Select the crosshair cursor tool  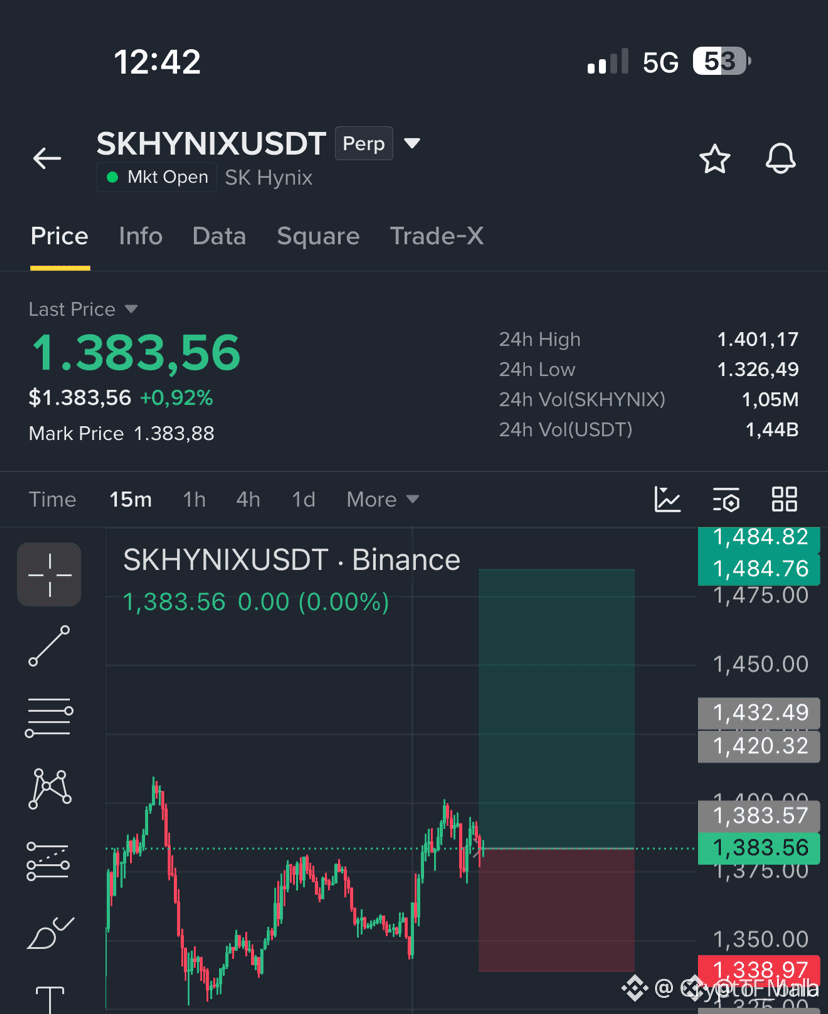[x=49, y=574]
